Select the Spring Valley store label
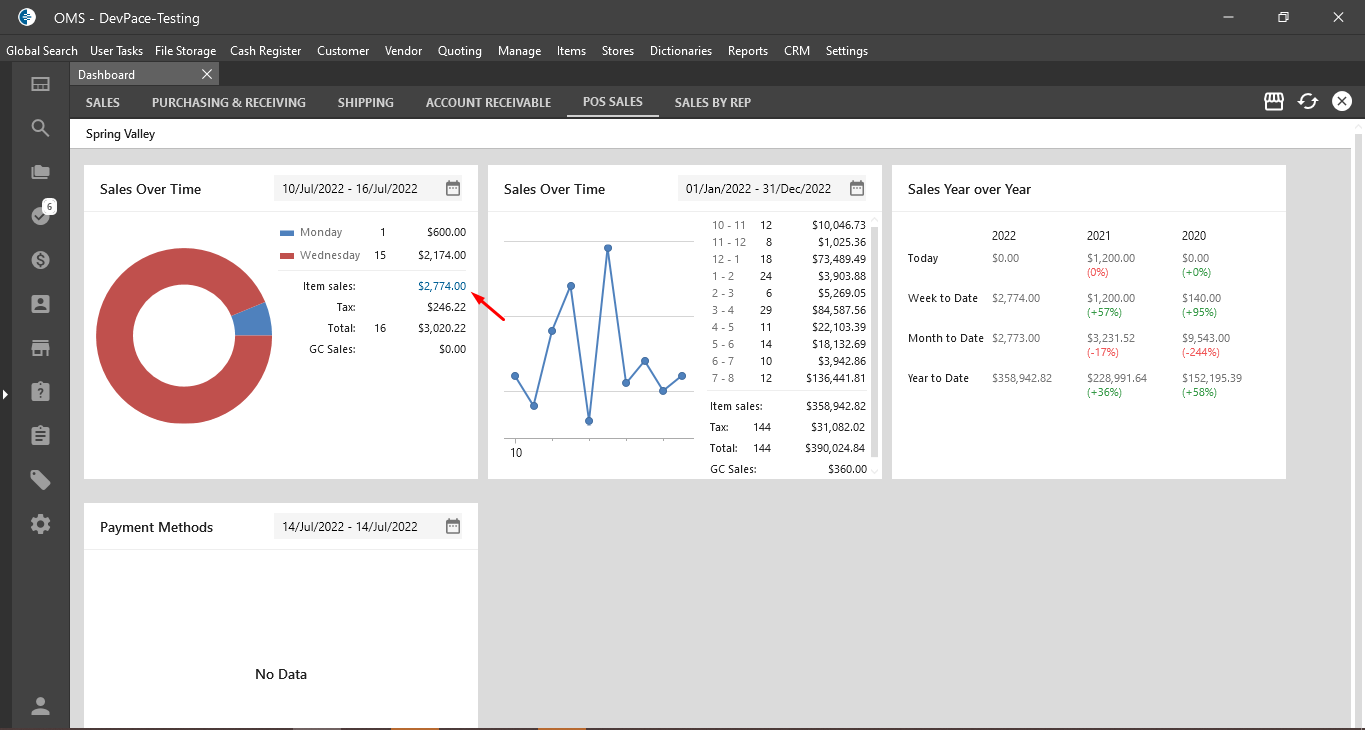The image size is (1365, 730). click(120, 134)
